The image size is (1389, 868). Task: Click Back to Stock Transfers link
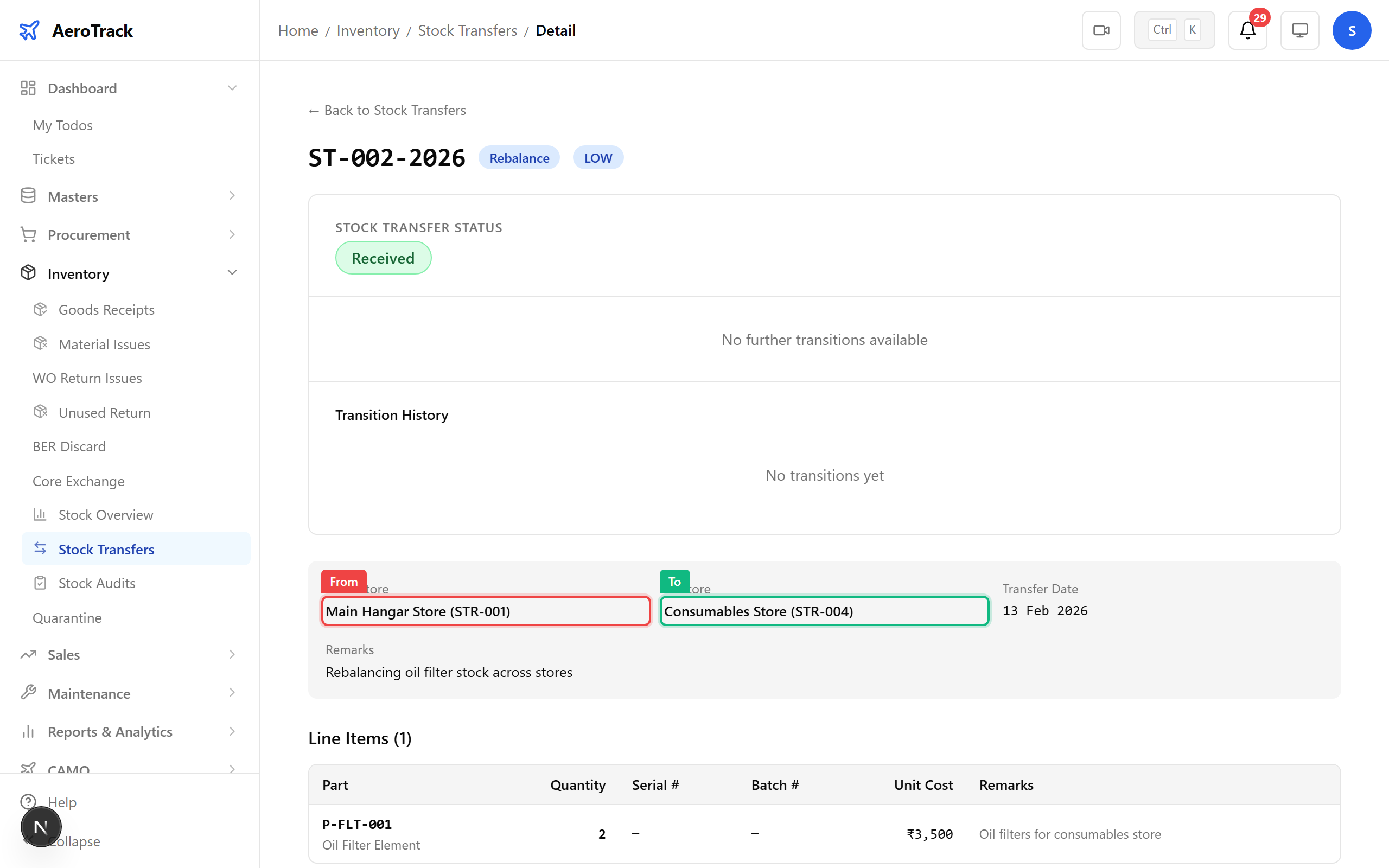tap(387, 110)
